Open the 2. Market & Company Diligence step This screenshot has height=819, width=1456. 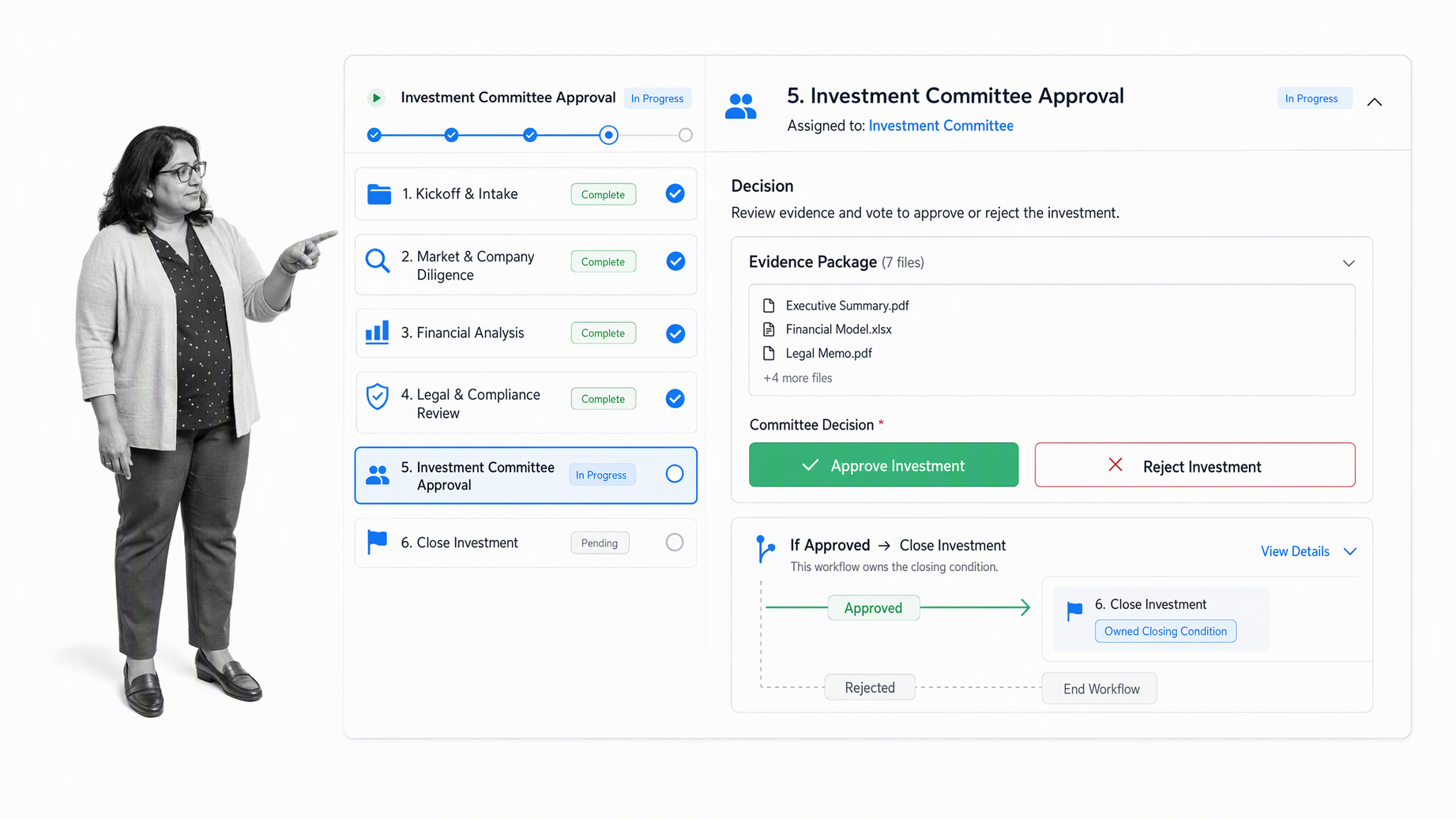[x=526, y=265]
